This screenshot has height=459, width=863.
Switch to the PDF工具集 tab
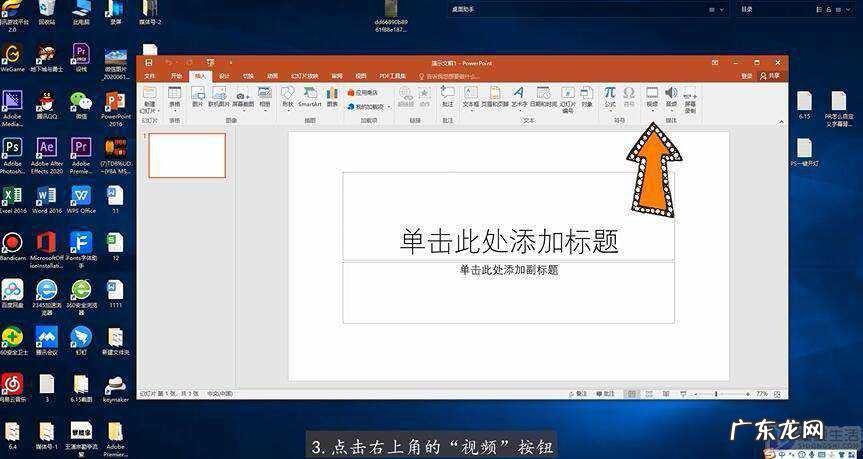392,76
